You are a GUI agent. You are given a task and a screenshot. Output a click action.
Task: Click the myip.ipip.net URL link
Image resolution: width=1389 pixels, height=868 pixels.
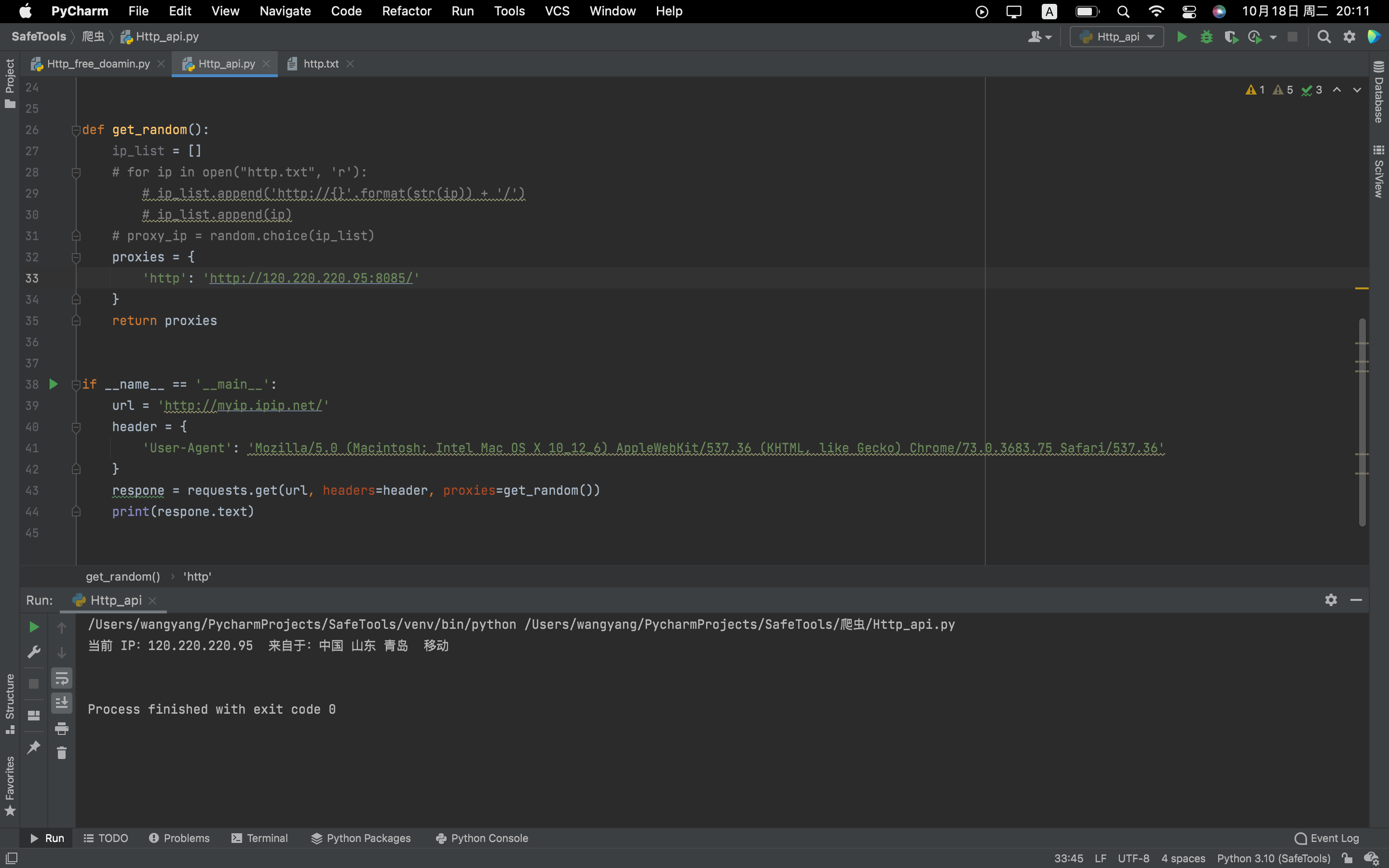[243, 406]
